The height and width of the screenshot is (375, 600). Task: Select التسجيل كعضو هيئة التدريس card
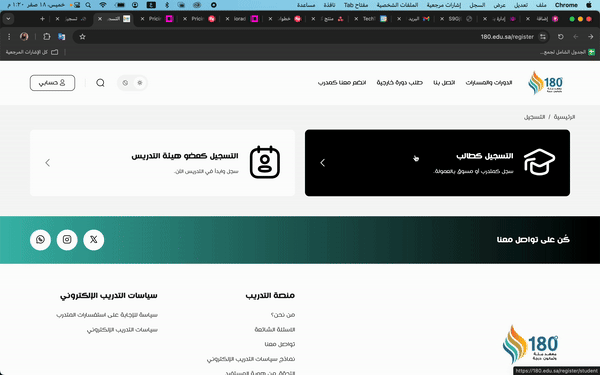162,163
